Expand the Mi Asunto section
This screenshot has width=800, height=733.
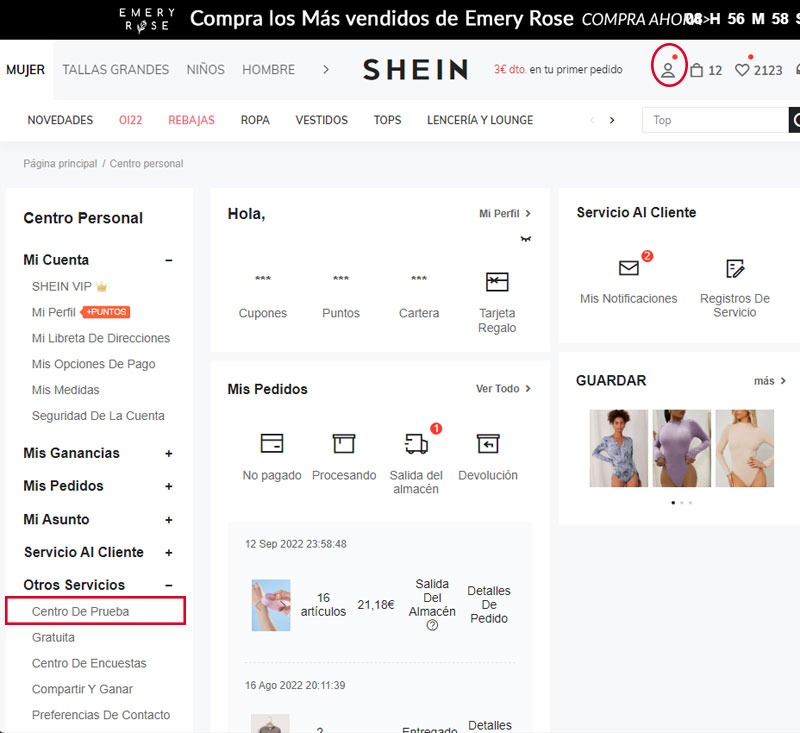click(169, 520)
